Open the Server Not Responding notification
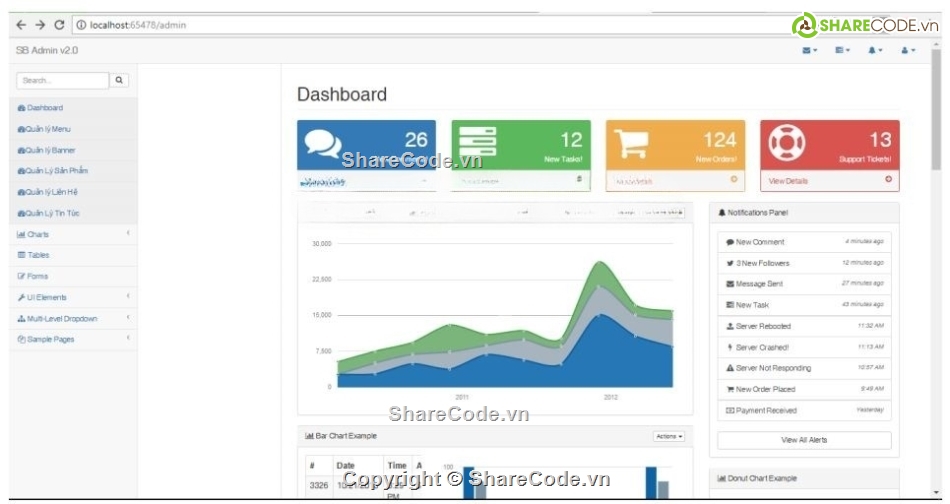The image size is (950, 504). pos(804,368)
